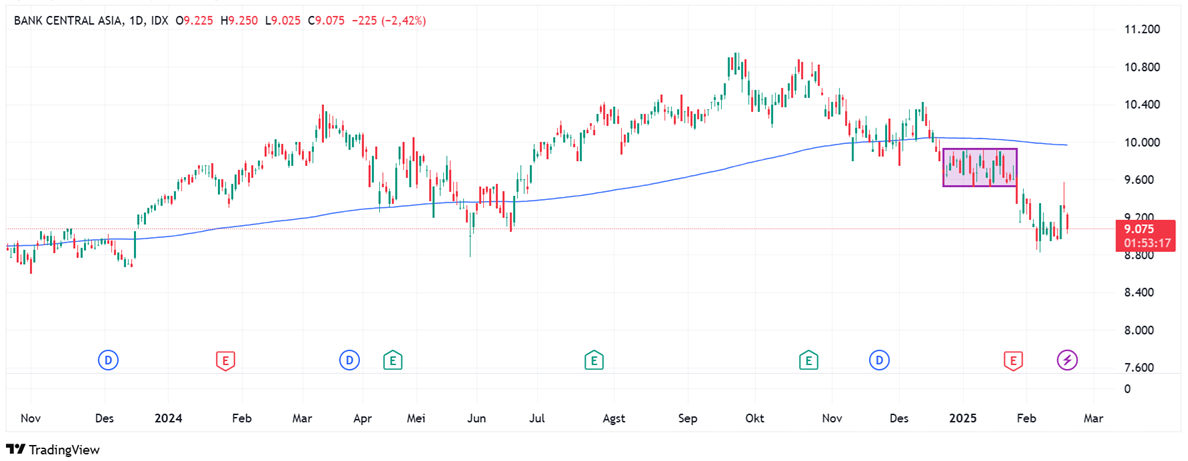Click the change value −225 (−2,42%)
The height and width of the screenshot is (461, 1188).
[x=388, y=21]
